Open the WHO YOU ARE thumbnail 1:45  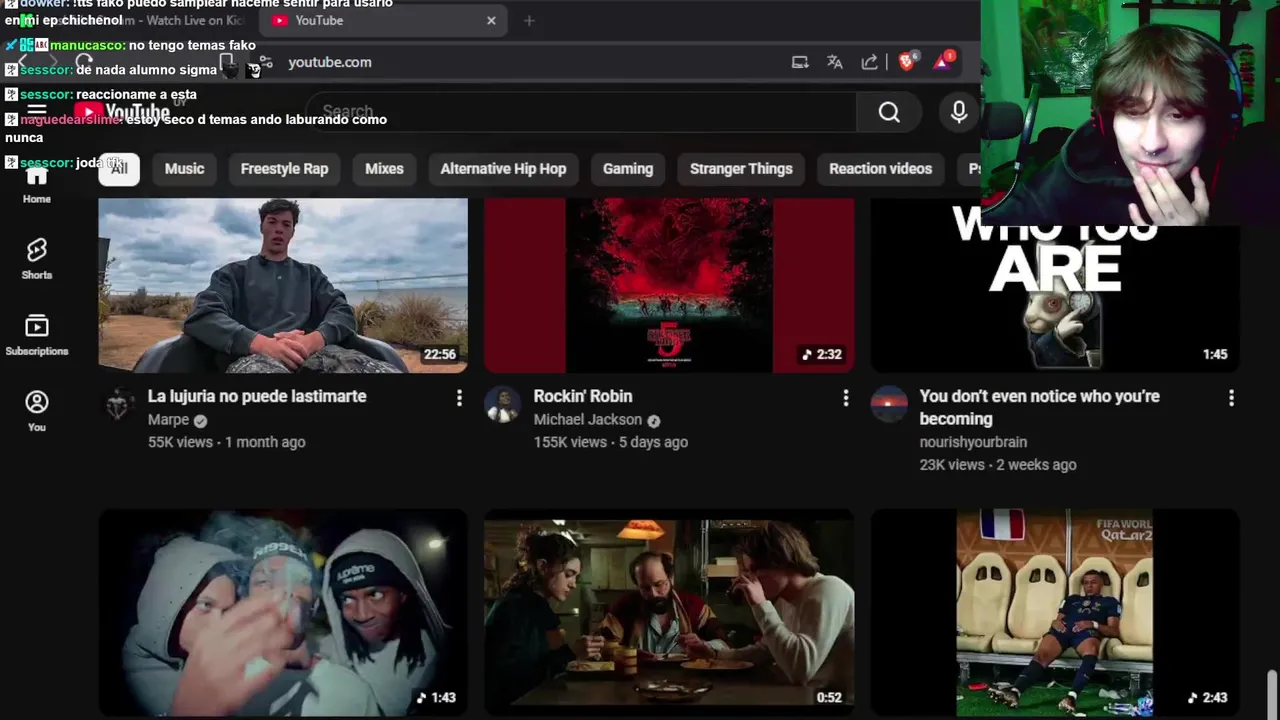tap(1055, 300)
